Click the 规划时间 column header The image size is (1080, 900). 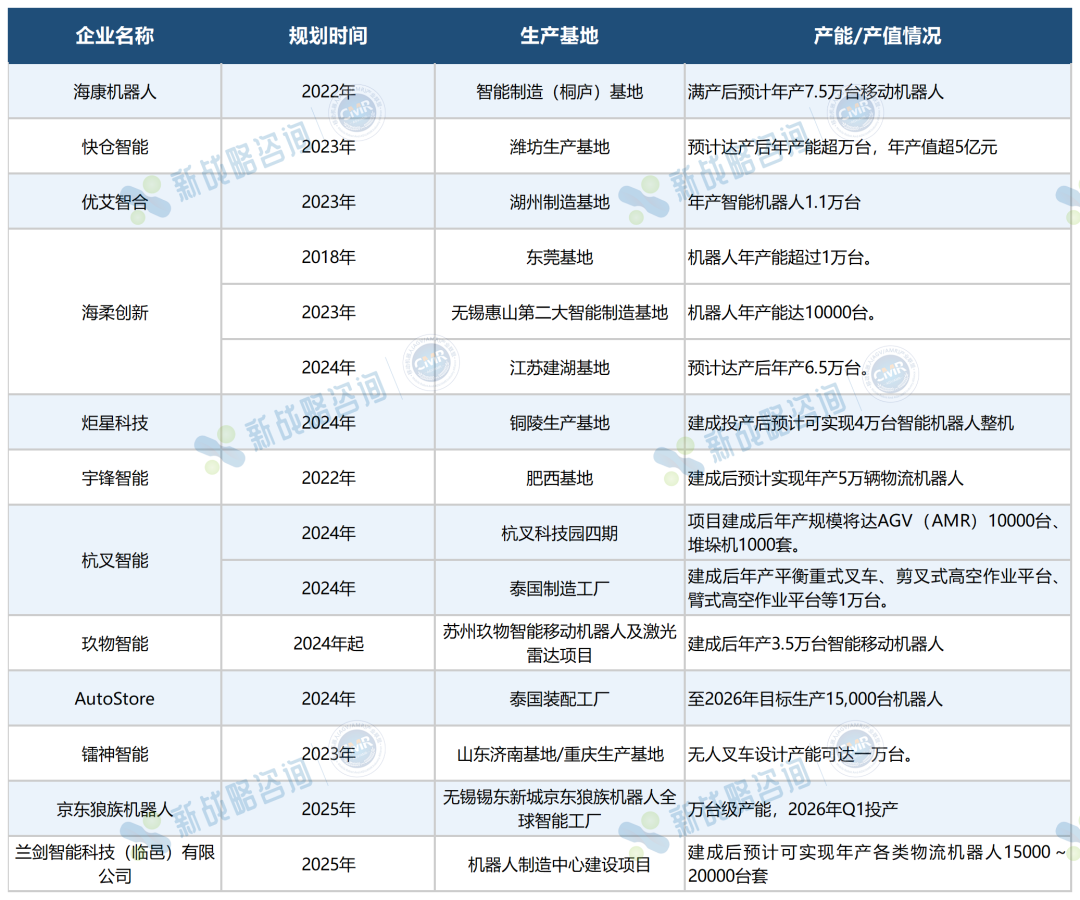pyautogui.click(x=328, y=36)
